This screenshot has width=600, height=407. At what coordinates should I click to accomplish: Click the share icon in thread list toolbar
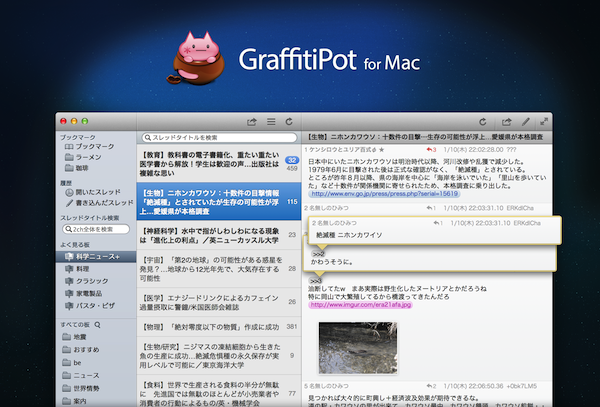click(x=251, y=122)
